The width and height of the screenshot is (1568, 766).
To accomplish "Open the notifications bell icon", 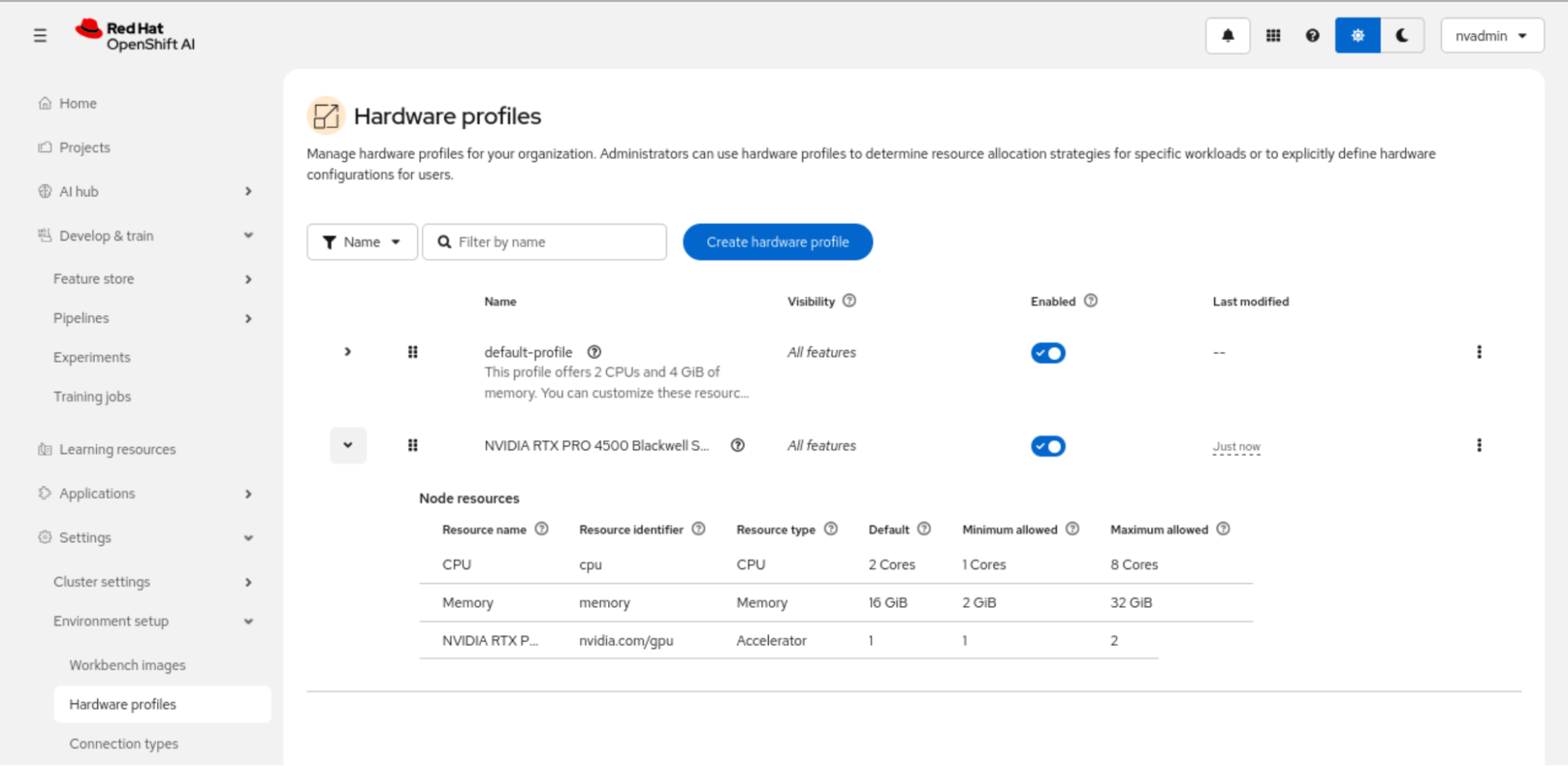I will (1228, 35).
